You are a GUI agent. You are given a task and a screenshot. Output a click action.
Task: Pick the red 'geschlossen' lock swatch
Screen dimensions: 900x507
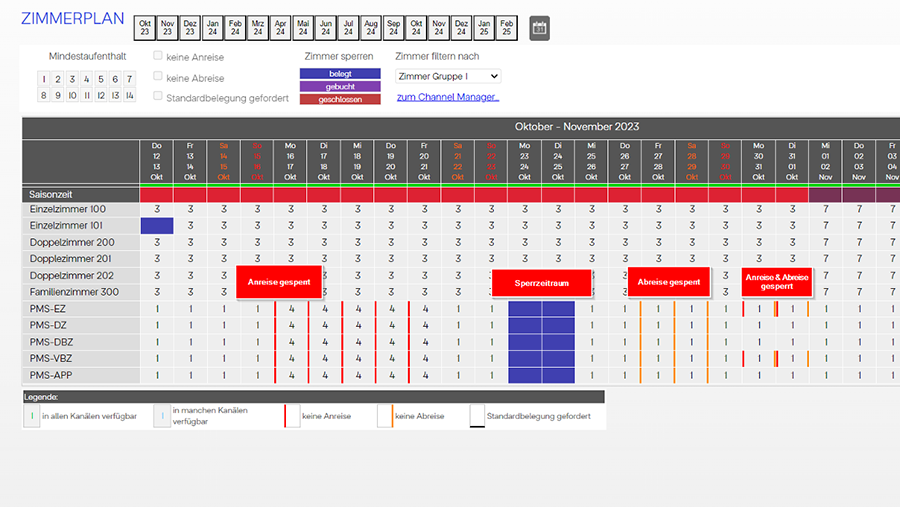[340, 99]
